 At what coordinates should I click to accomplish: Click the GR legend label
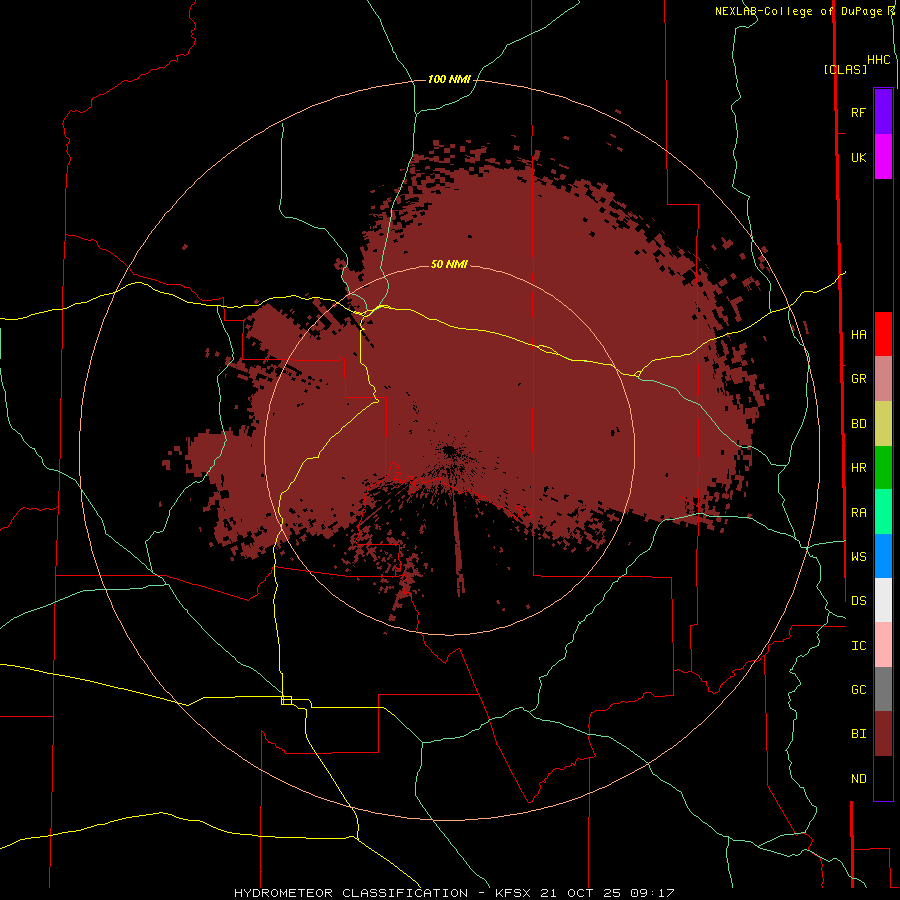pos(858,379)
